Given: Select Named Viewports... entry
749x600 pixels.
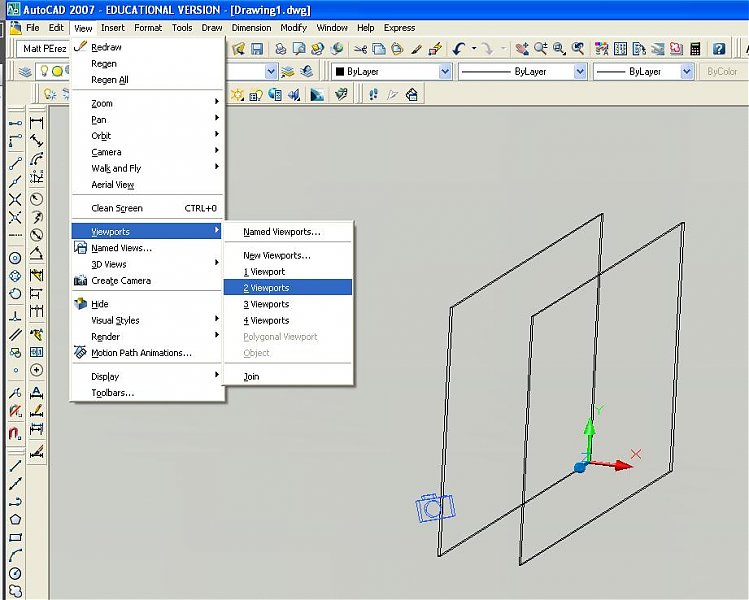Looking at the screenshot, I should click(288, 232).
